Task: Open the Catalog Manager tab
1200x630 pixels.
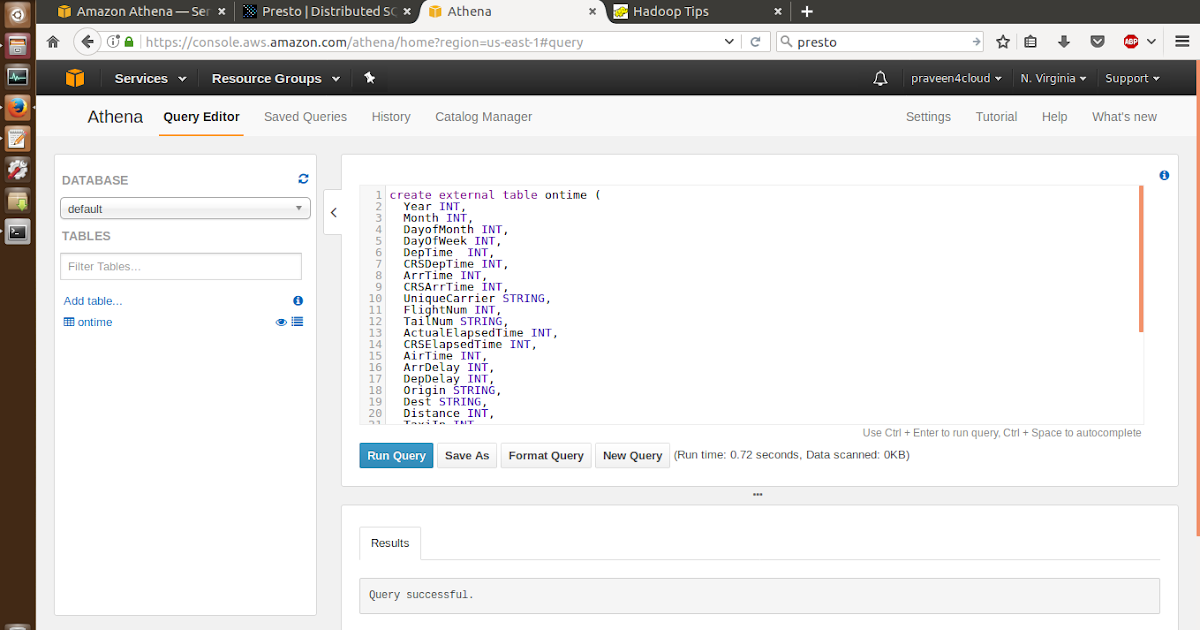Action: (483, 117)
